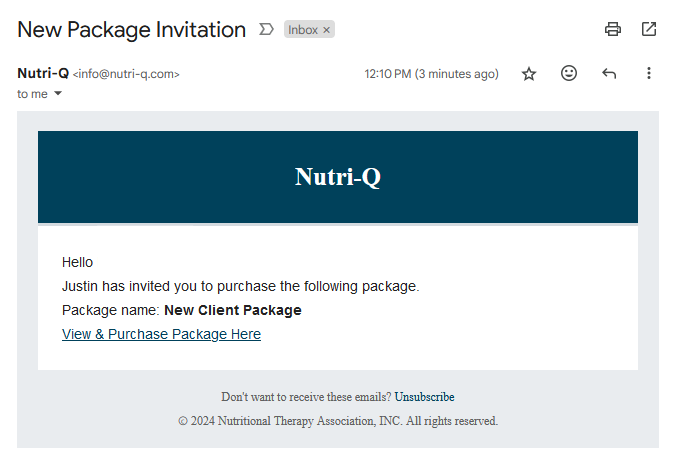Click the bold New Client Package text
The image size is (677, 467).
point(233,310)
